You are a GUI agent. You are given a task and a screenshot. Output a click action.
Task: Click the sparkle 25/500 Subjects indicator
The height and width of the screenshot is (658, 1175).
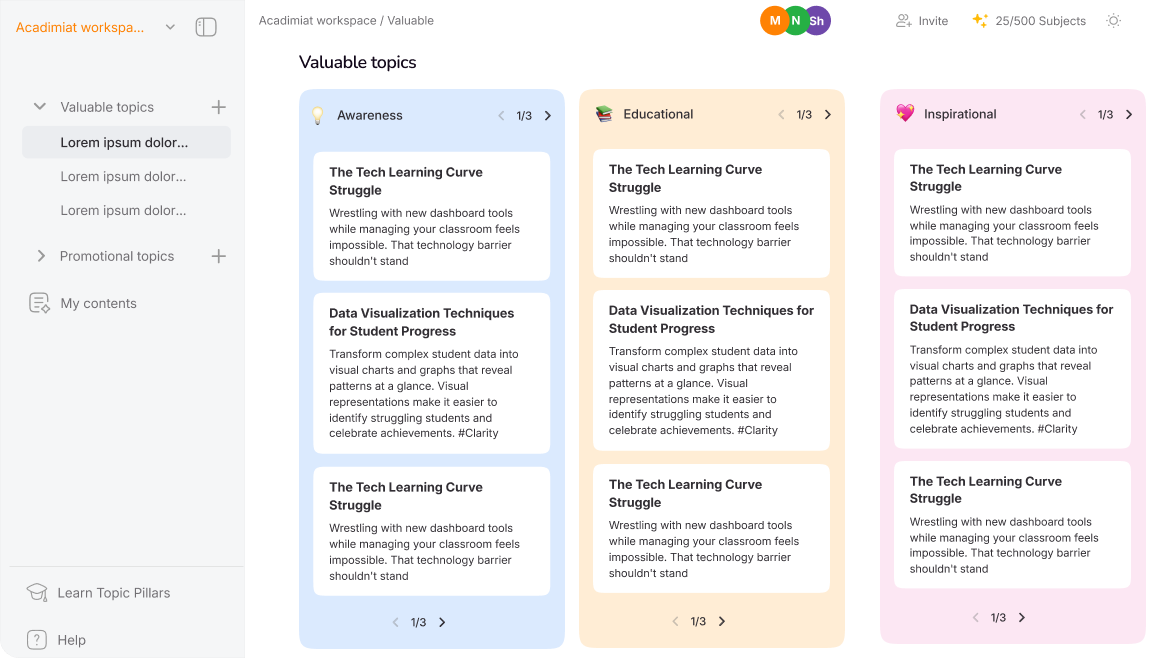click(x=1028, y=20)
